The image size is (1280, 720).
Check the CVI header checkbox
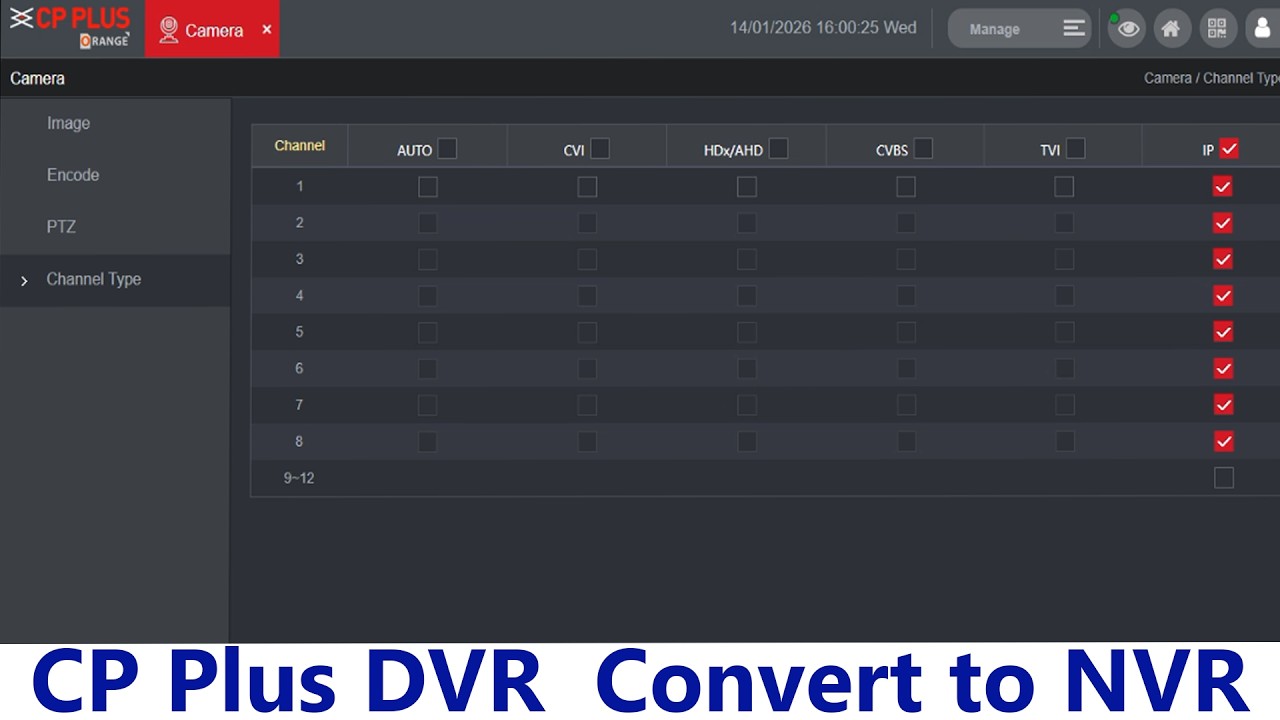click(x=599, y=149)
